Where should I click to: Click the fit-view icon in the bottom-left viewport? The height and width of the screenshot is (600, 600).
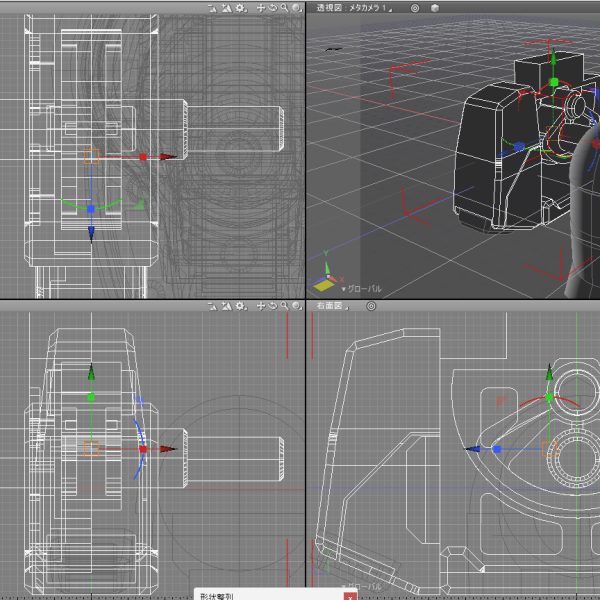212,306
